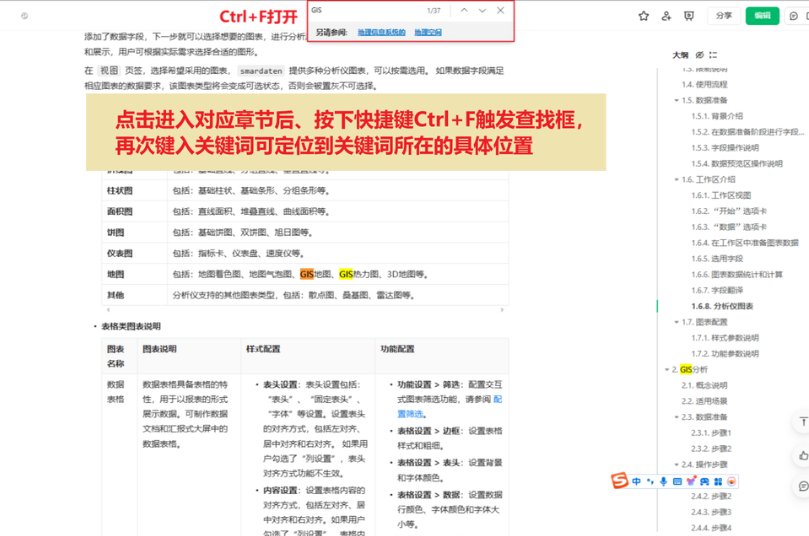This screenshot has height=536, width=809.
Task: Open the add-collaborator person icon
Action: (666, 16)
